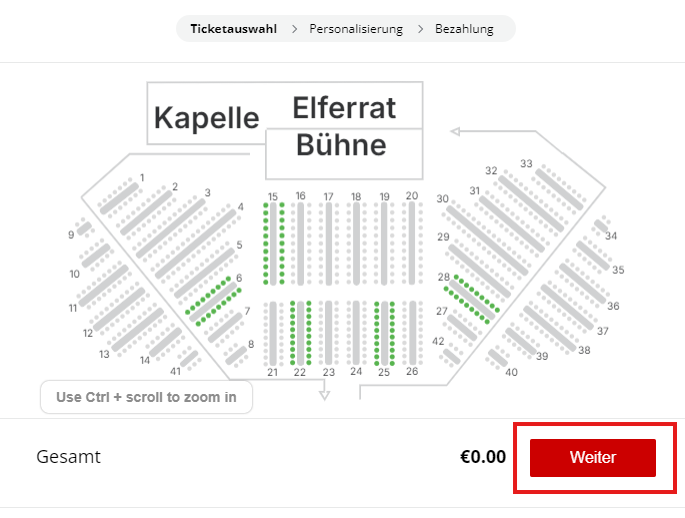Click the red Weiter button

pos(592,458)
